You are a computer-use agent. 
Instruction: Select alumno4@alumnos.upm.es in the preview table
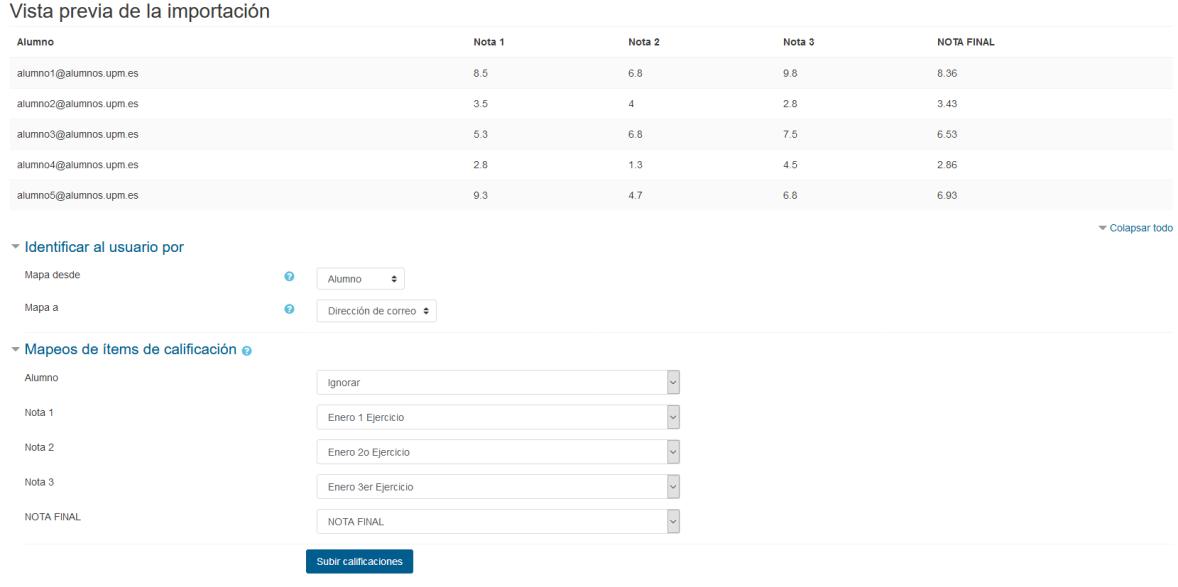pos(77,165)
